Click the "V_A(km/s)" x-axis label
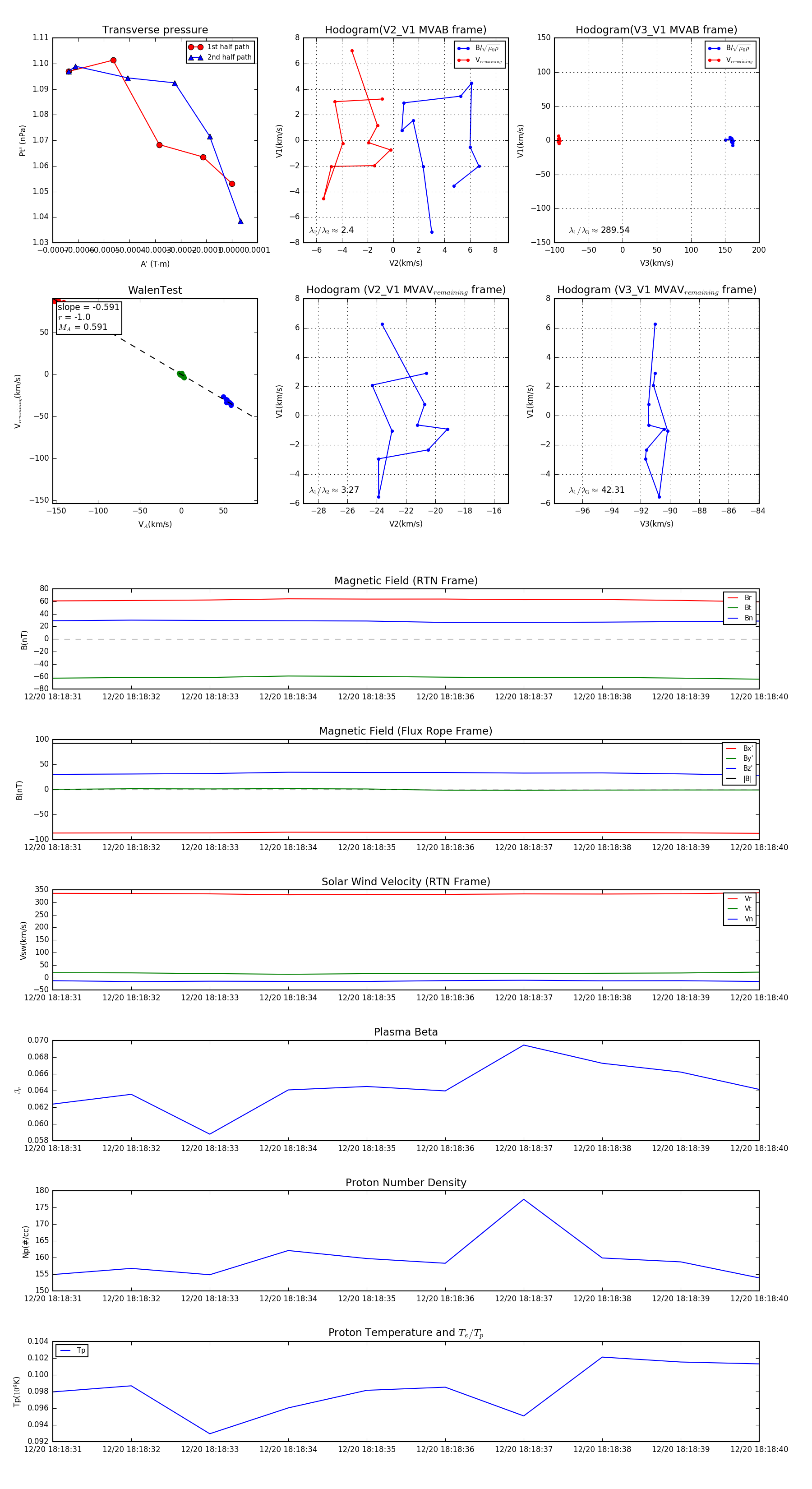Screen dimensions: 812x1489 (155, 524)
